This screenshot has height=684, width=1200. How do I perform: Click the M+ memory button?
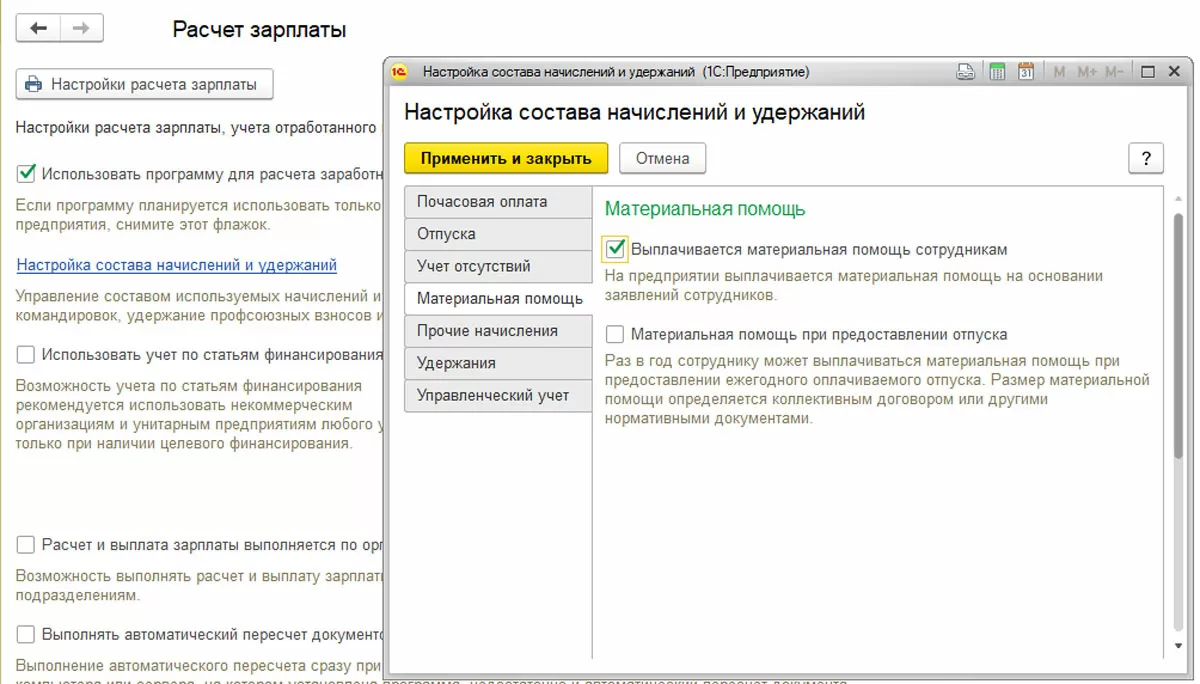pos(1088,71)
